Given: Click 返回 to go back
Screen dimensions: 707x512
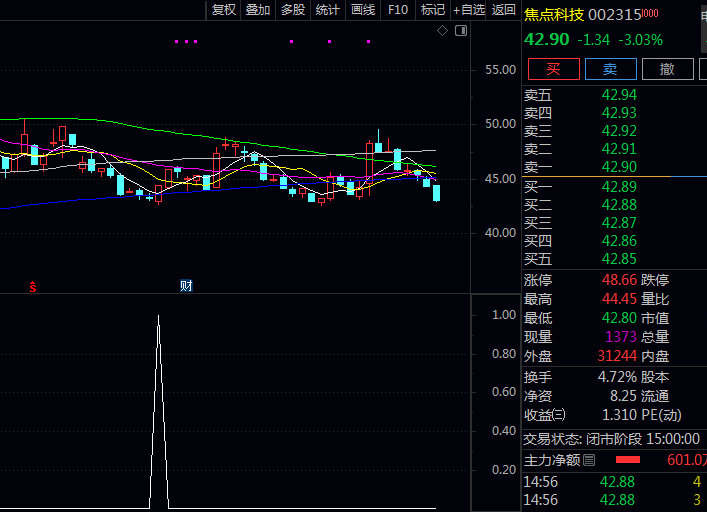Looking at the screenshot, I should coord(504,10).
